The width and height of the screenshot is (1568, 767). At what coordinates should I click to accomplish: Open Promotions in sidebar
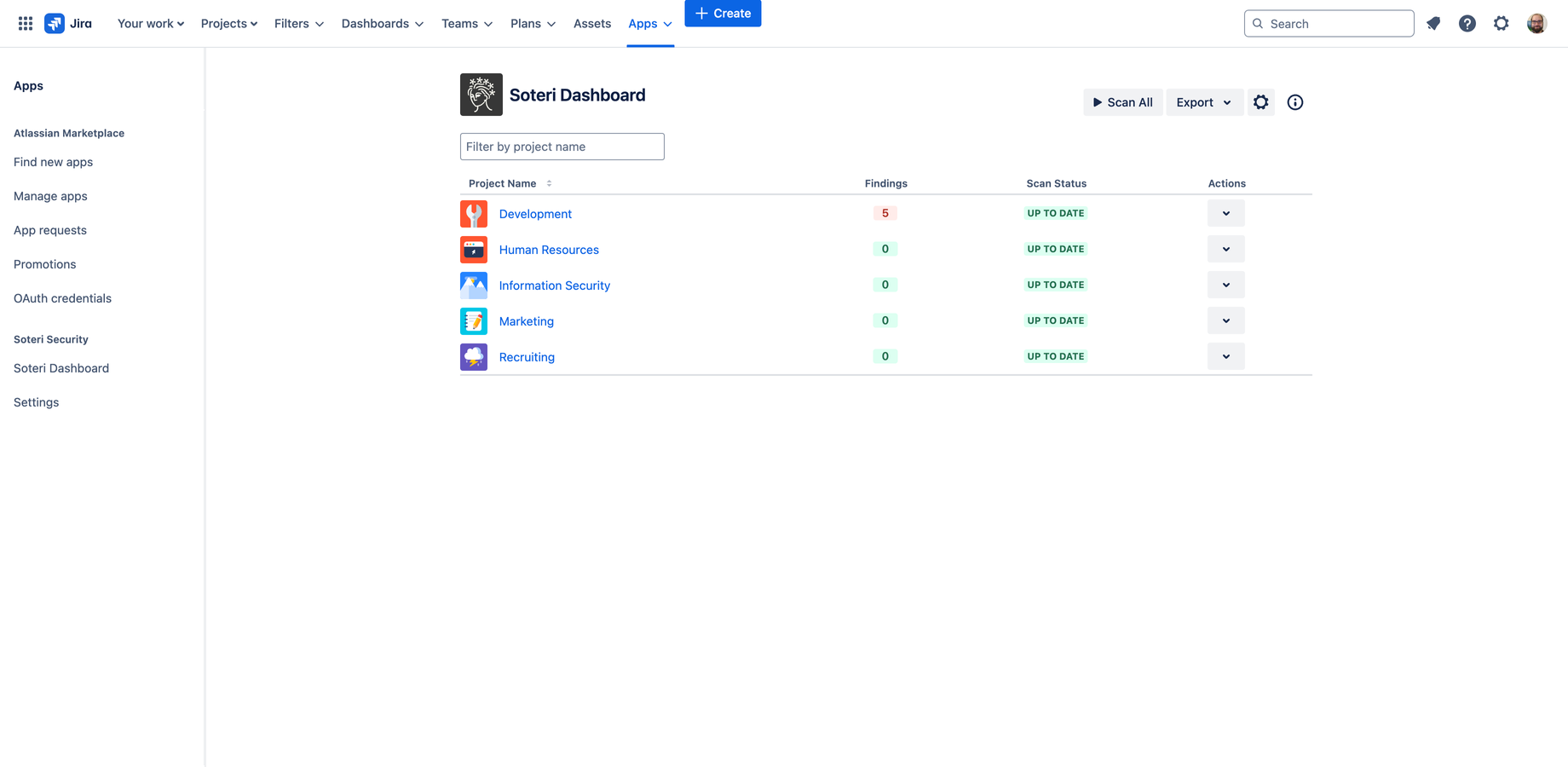(45, 264)
